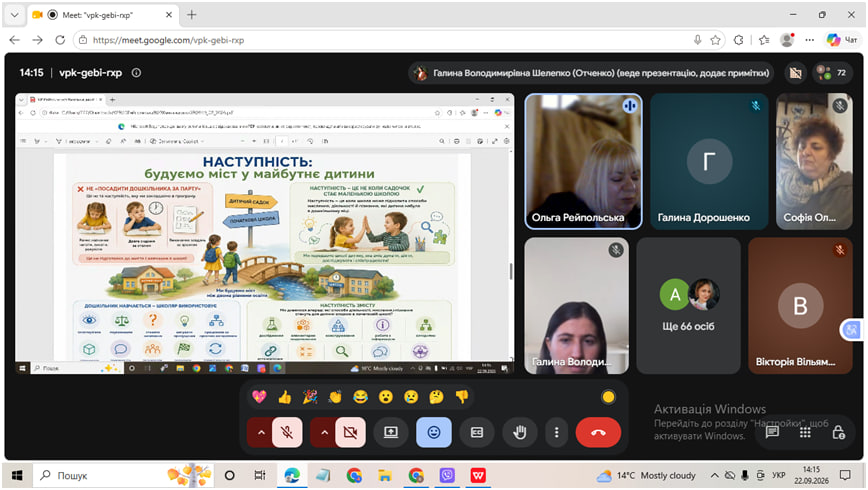This screenshot has height=490, width=868.
Task: Send the thumbs down reaction
Action: [462, 396]
